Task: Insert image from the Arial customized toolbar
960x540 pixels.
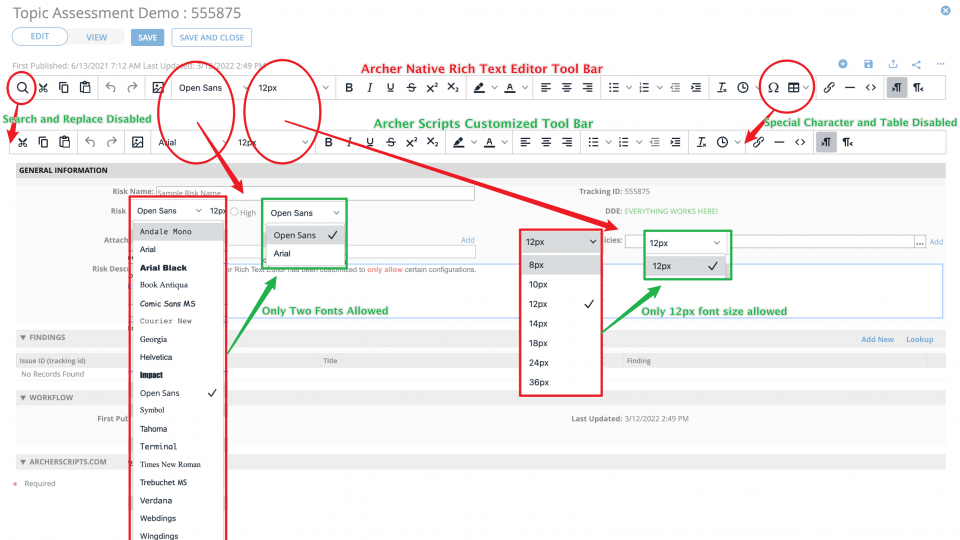Action: tap(138, 142)
